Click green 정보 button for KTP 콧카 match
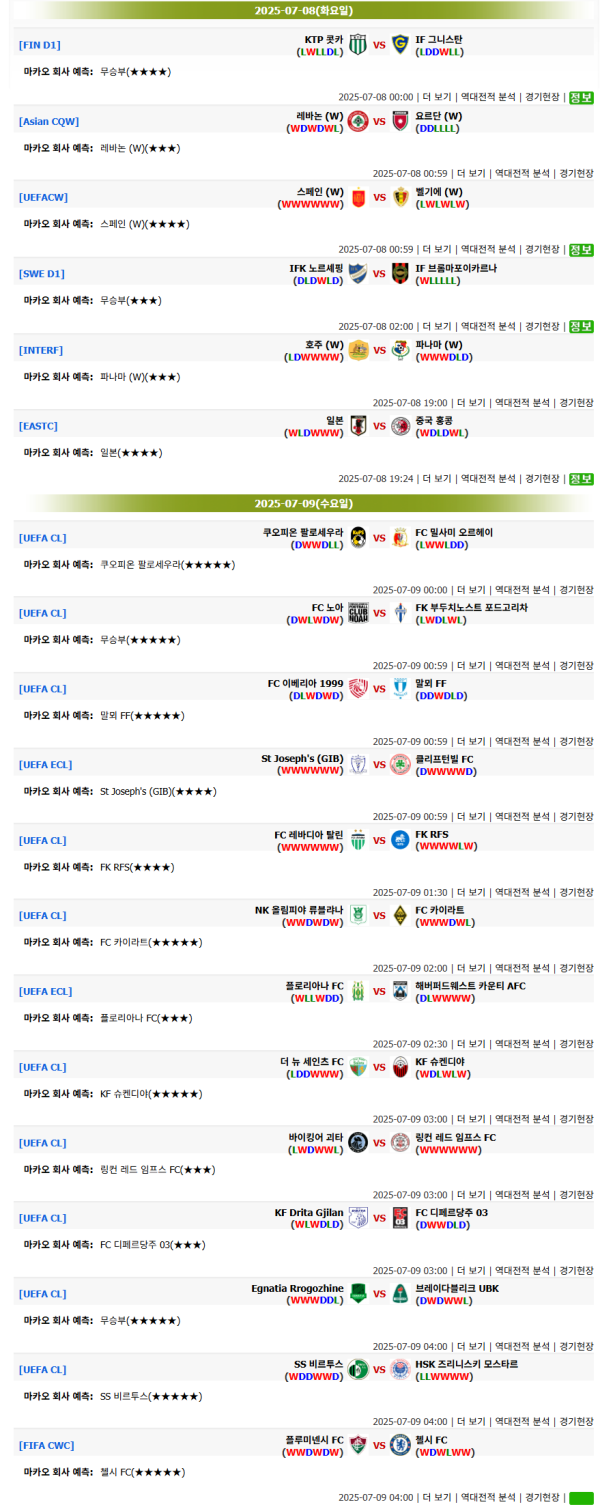 click(581, 98)
